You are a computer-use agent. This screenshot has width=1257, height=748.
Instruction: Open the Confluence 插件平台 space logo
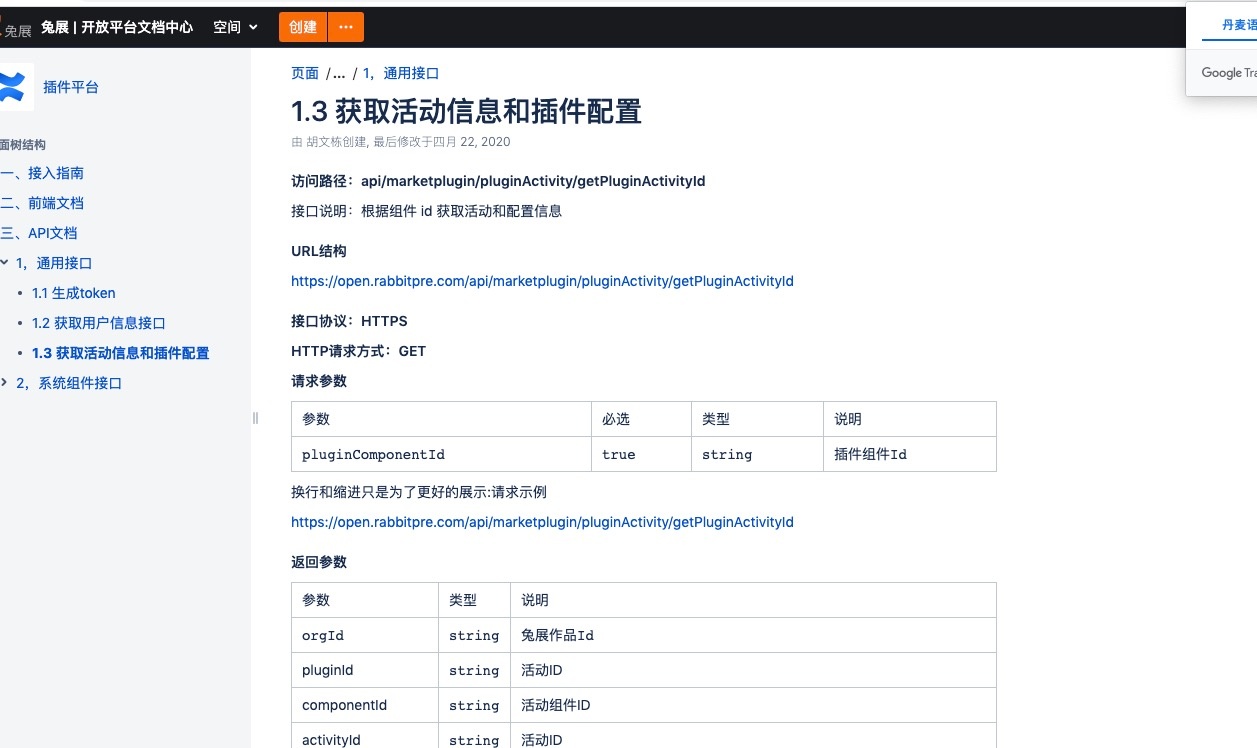(15, 87)
